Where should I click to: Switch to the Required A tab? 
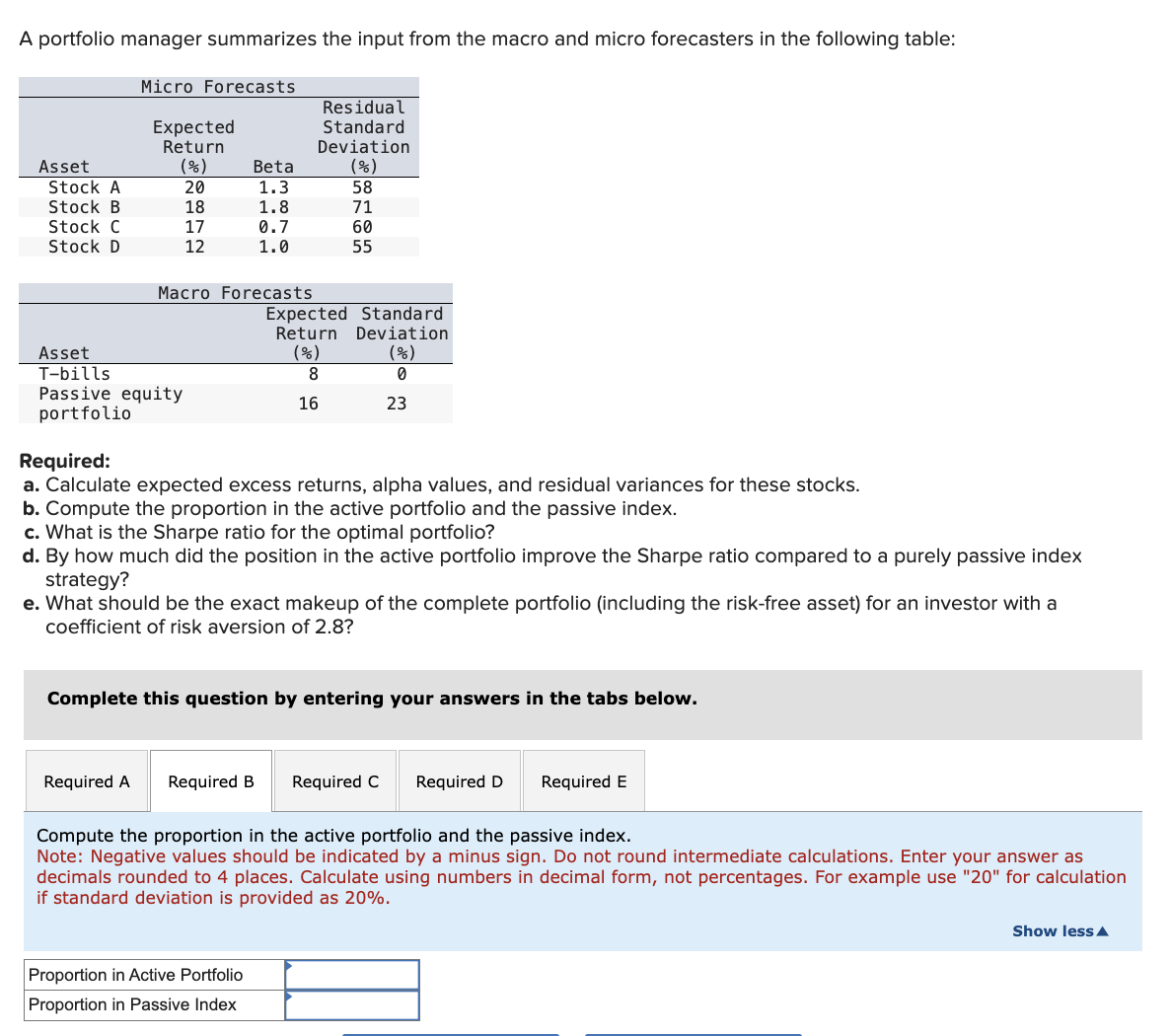[87, 780]
